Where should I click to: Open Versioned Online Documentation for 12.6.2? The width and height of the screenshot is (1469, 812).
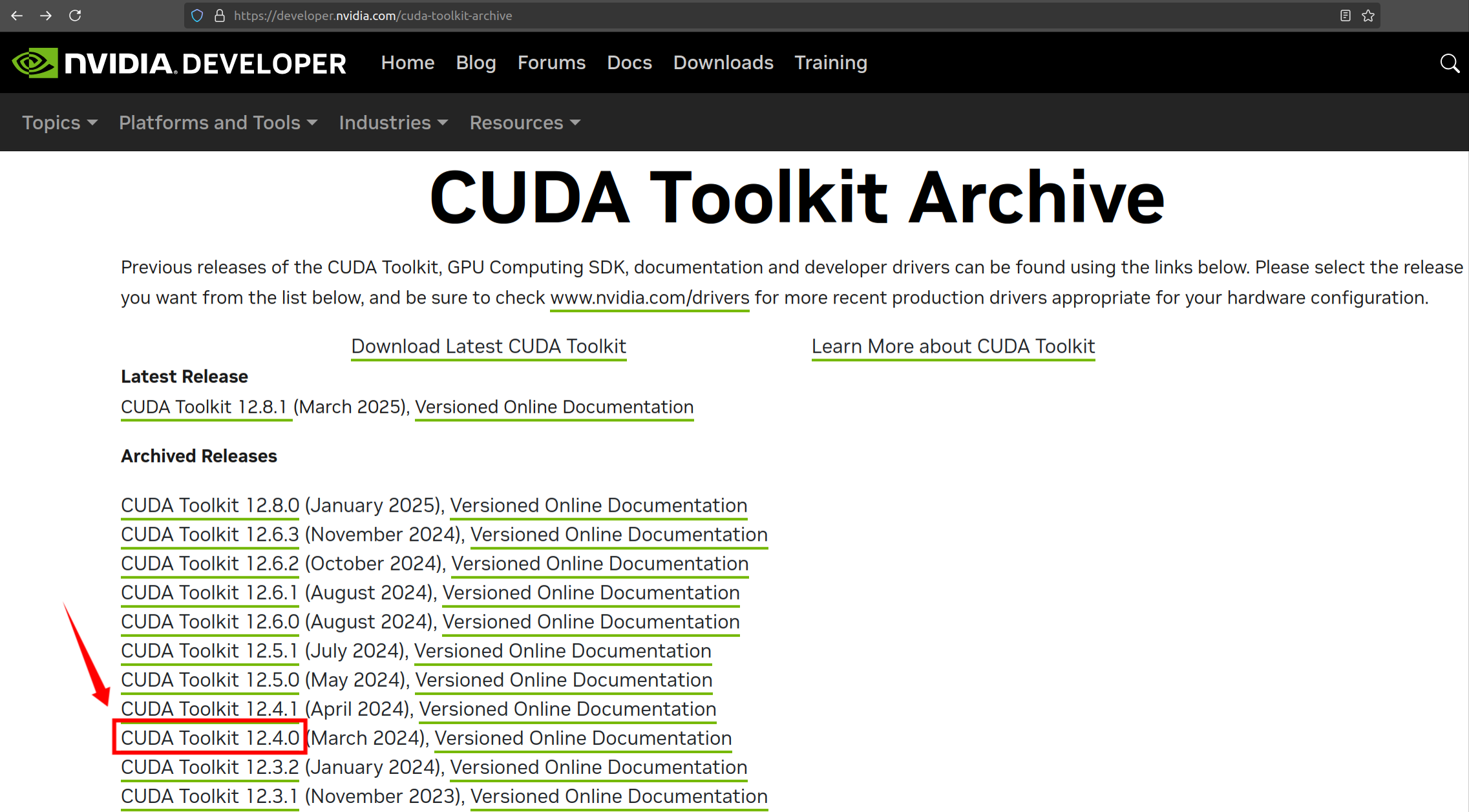(600, 563)
